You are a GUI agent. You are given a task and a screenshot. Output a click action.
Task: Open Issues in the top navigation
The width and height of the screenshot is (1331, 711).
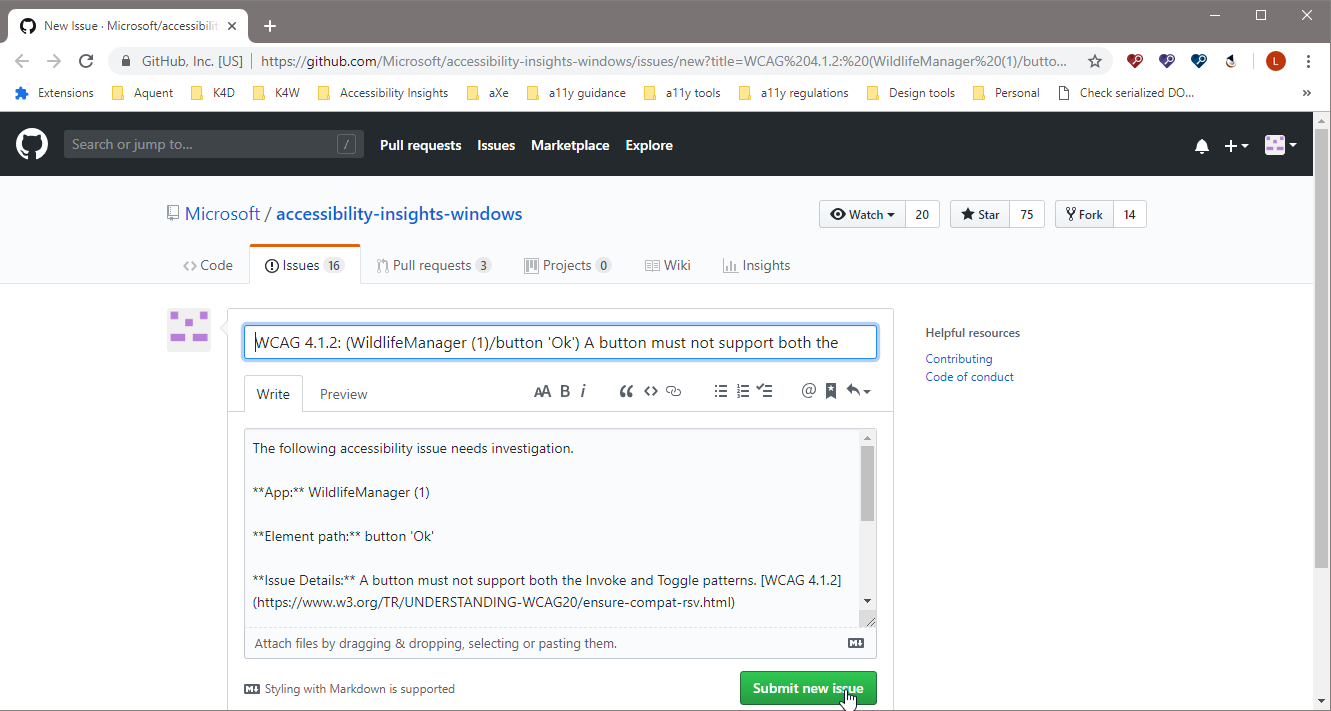click(496, 145)
